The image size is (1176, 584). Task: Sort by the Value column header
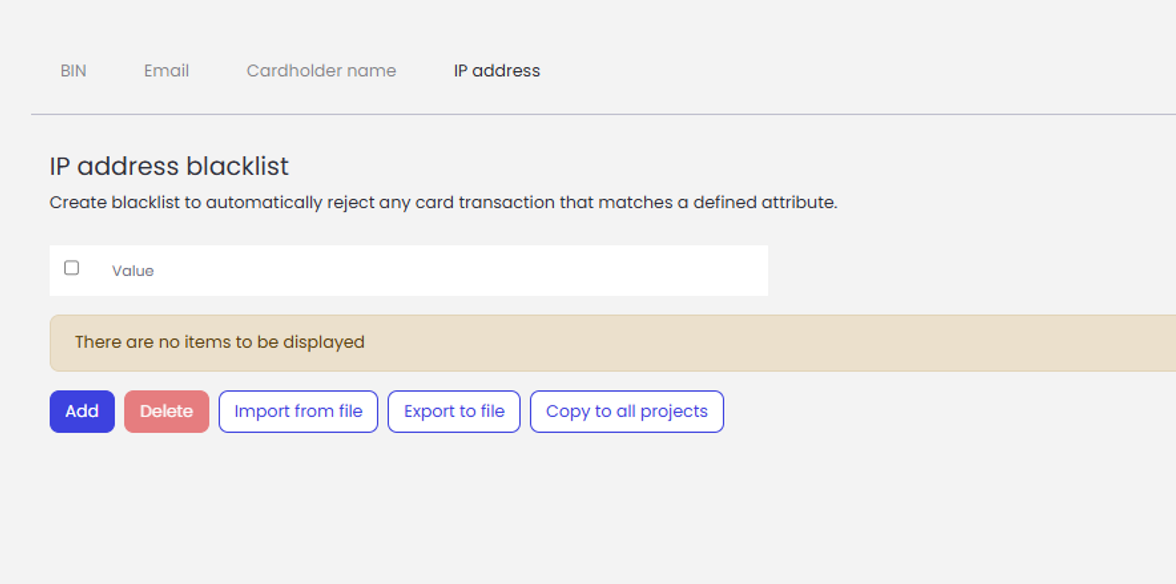pyautogui.click(x=133, y=271)
